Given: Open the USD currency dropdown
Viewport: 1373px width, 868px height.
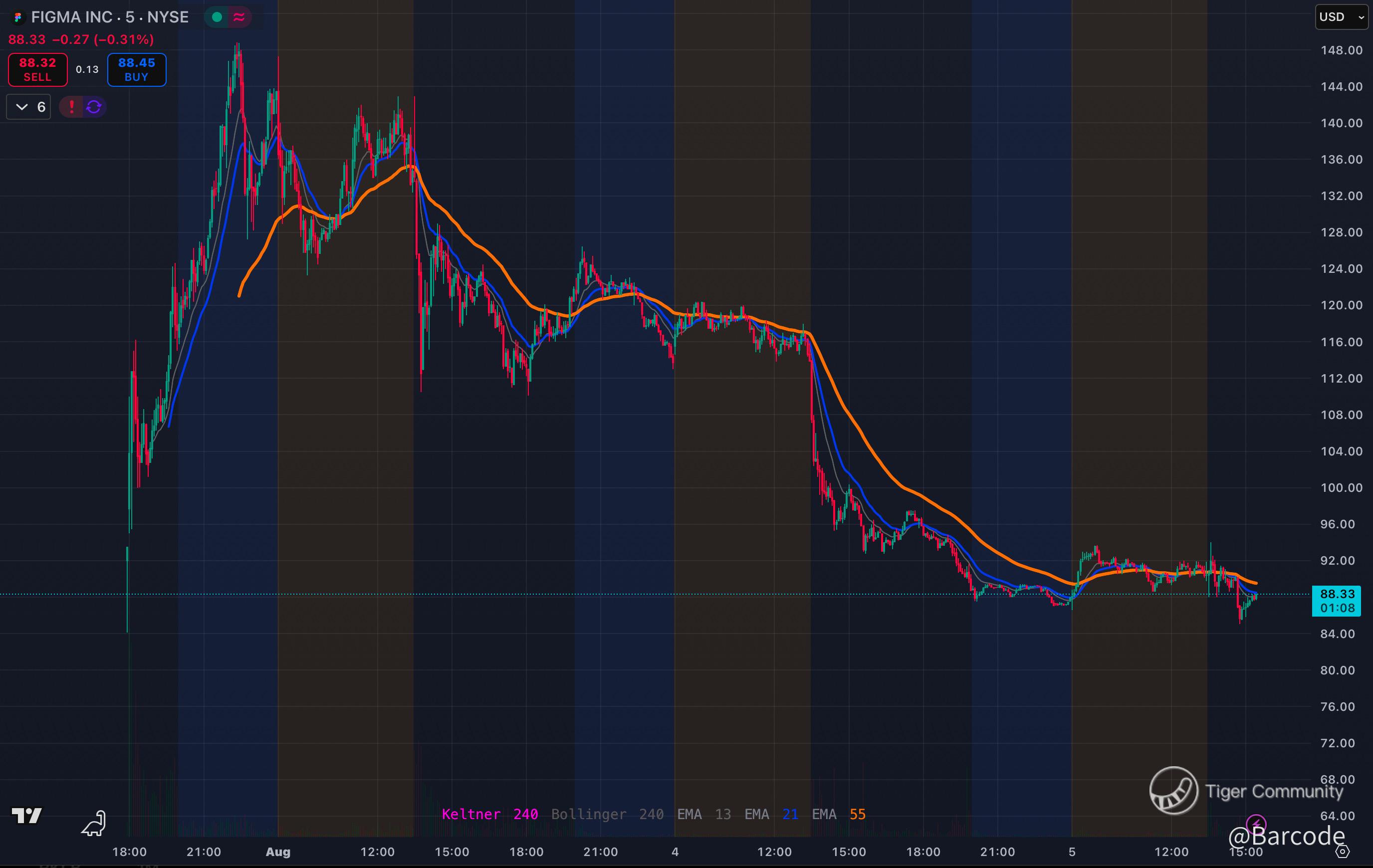Looking at the screenshot, I should tap(1341, 17).
